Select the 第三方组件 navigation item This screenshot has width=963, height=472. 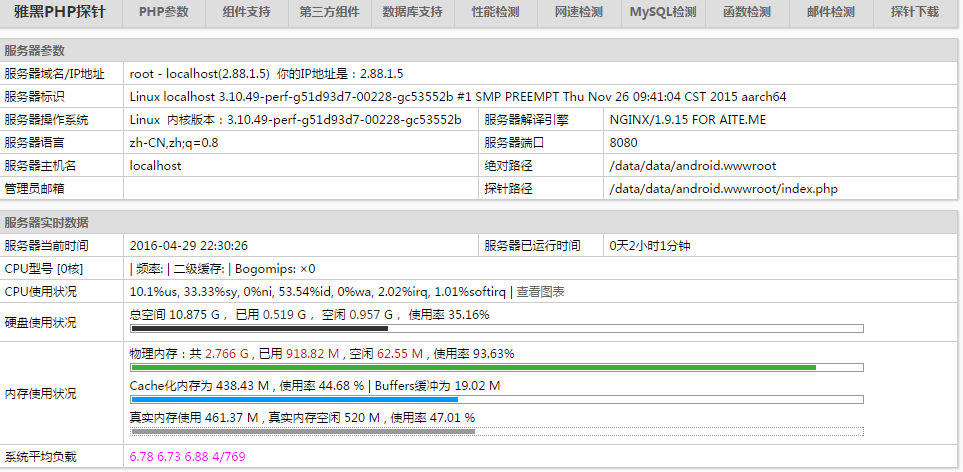click(x=329, y=13)
